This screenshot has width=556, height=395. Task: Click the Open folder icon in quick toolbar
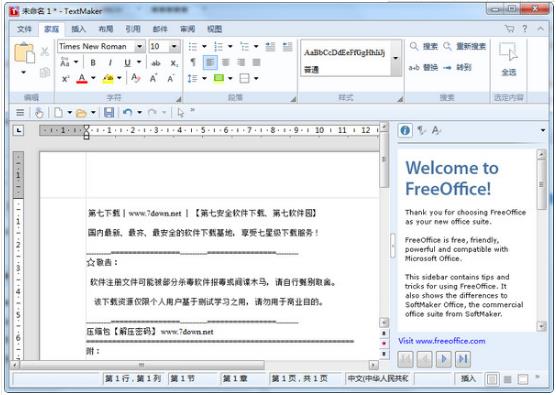[82, 113]
